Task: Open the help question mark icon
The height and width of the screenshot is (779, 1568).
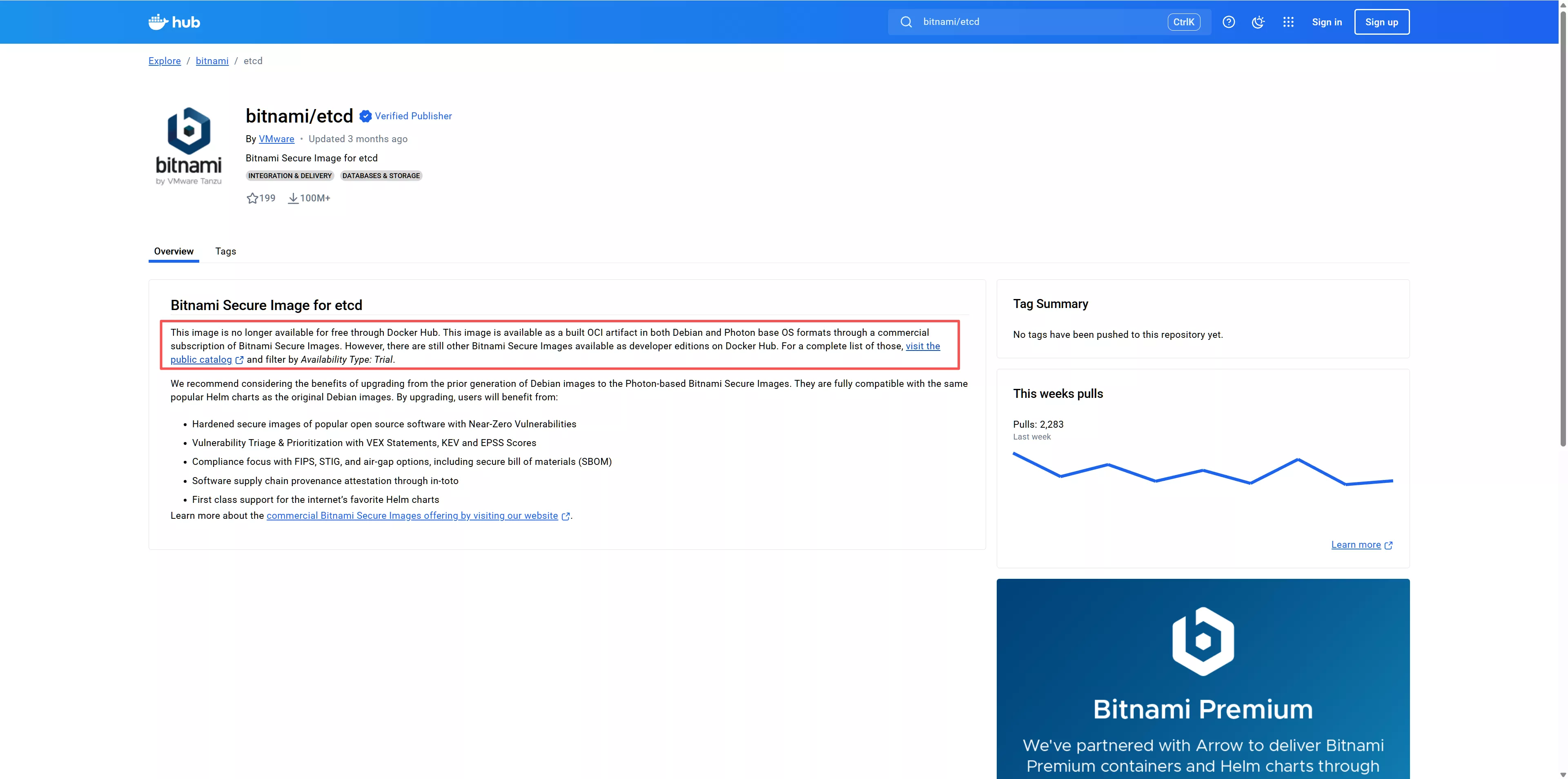Action: pos(1228,21)
